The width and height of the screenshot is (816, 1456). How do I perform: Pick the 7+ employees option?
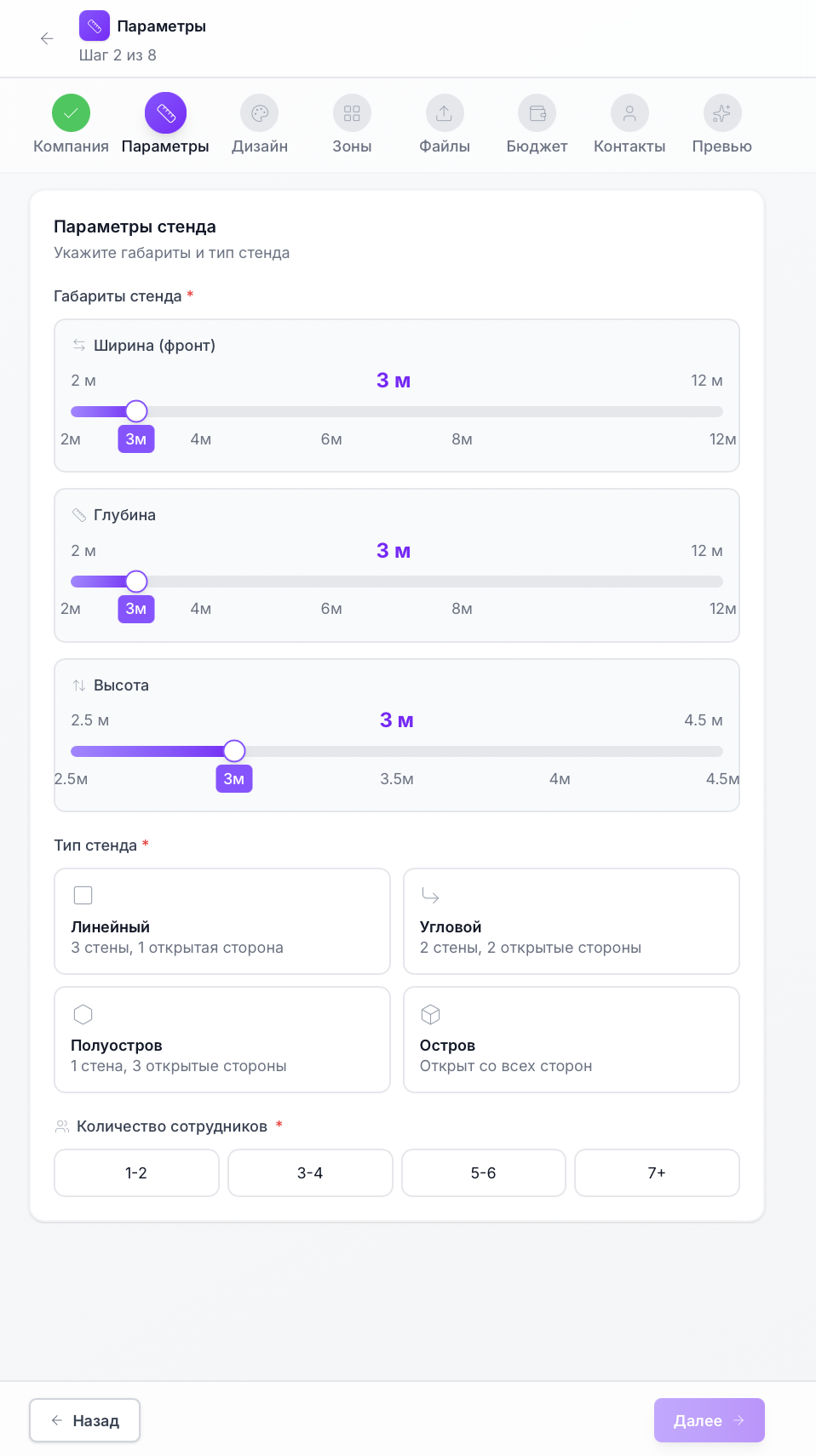[657, 1172]
